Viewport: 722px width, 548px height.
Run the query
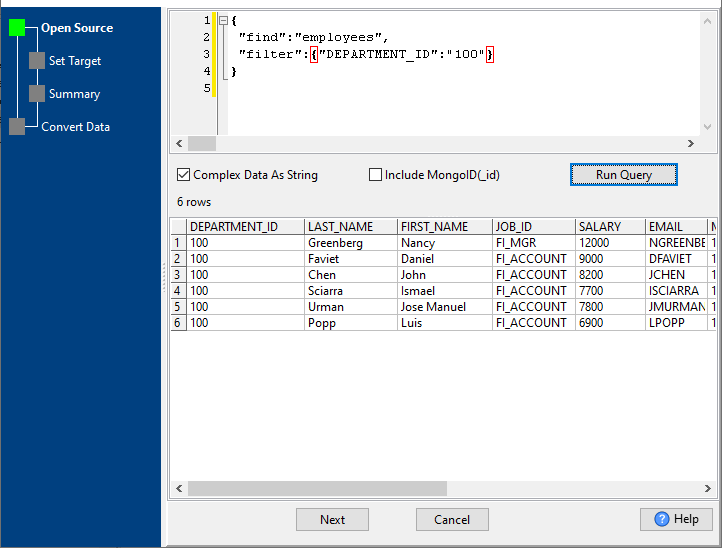coord(624,175)
